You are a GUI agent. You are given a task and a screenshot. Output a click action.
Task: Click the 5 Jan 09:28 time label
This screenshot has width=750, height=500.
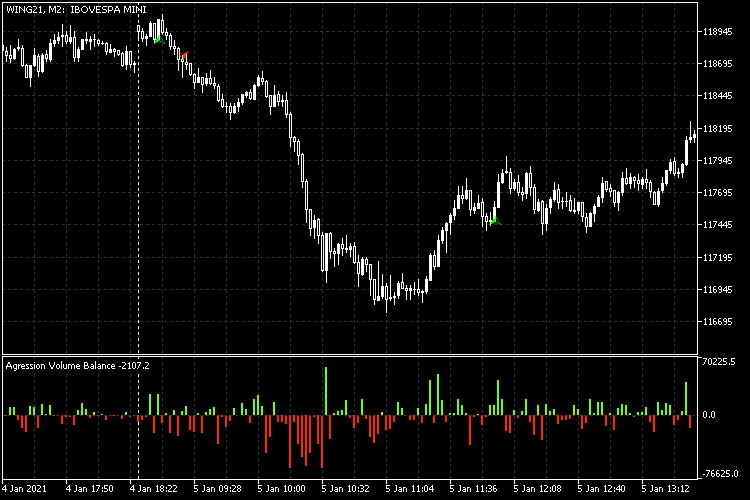(217, 489)
